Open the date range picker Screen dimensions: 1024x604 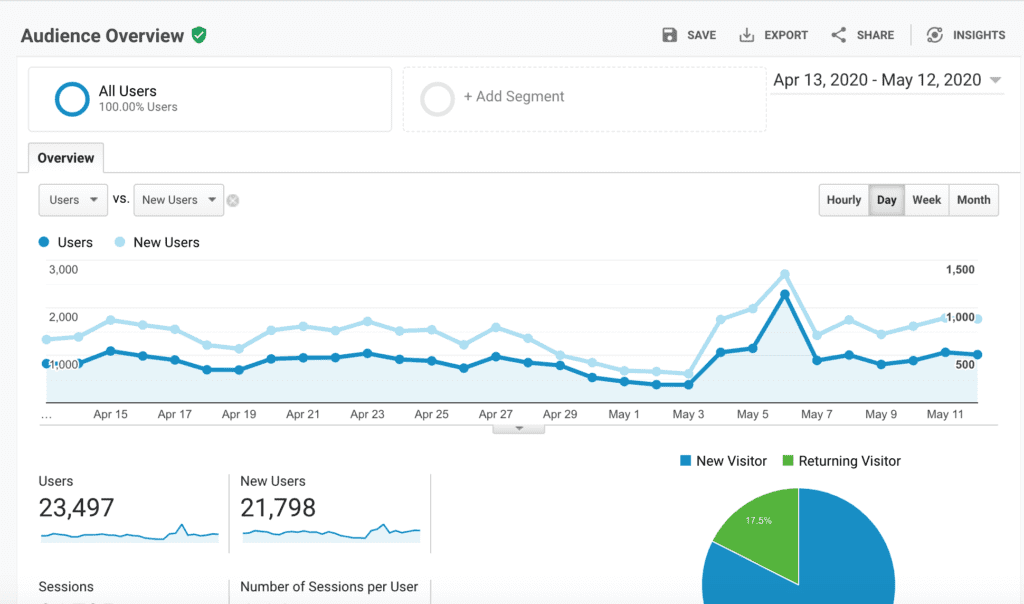(887, 80)
